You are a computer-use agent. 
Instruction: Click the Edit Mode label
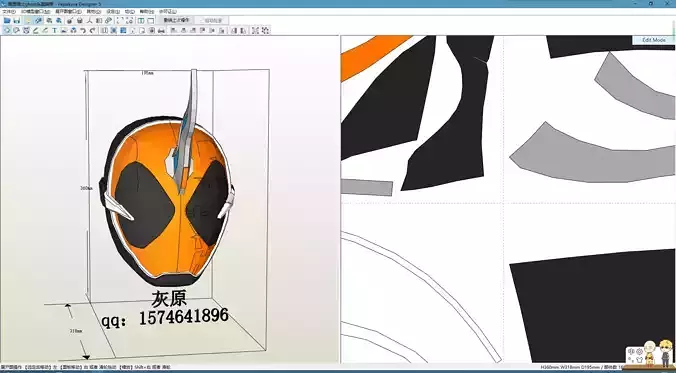(654, 40)
